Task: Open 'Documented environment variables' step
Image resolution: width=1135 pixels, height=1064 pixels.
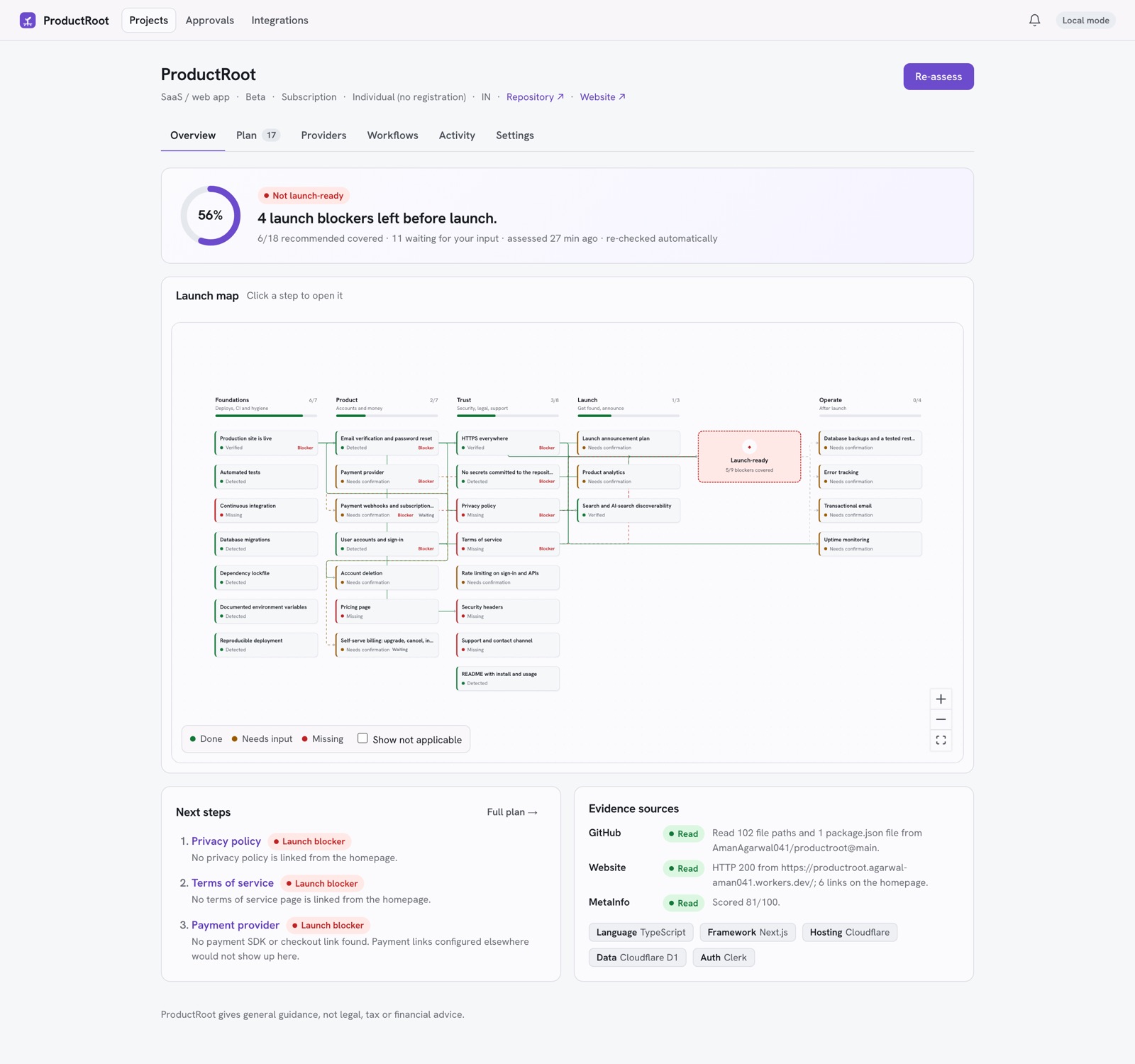Action: coord(266,611)
